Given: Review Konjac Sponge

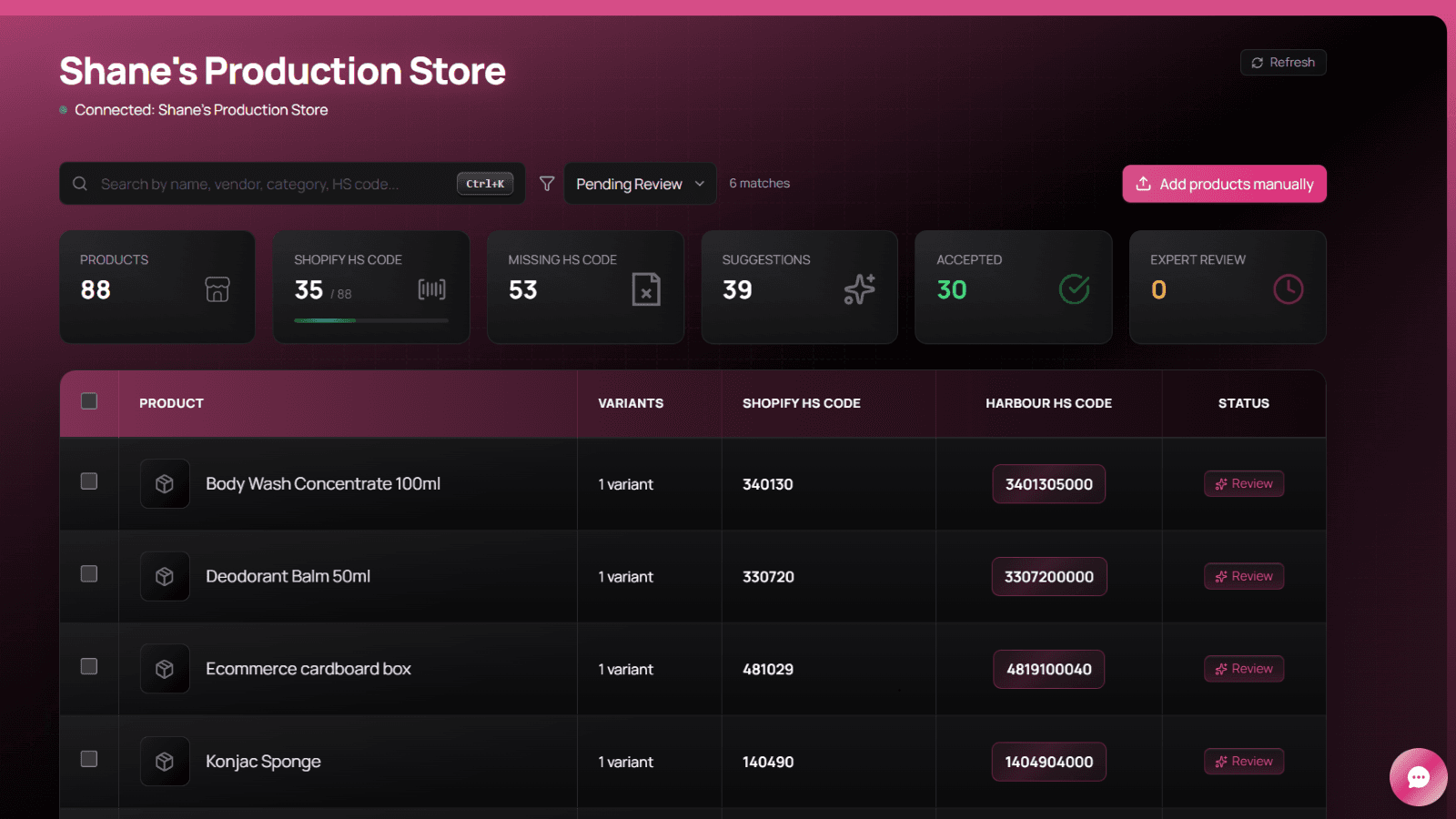Looking at the screenshot, I should (1244, 762).
